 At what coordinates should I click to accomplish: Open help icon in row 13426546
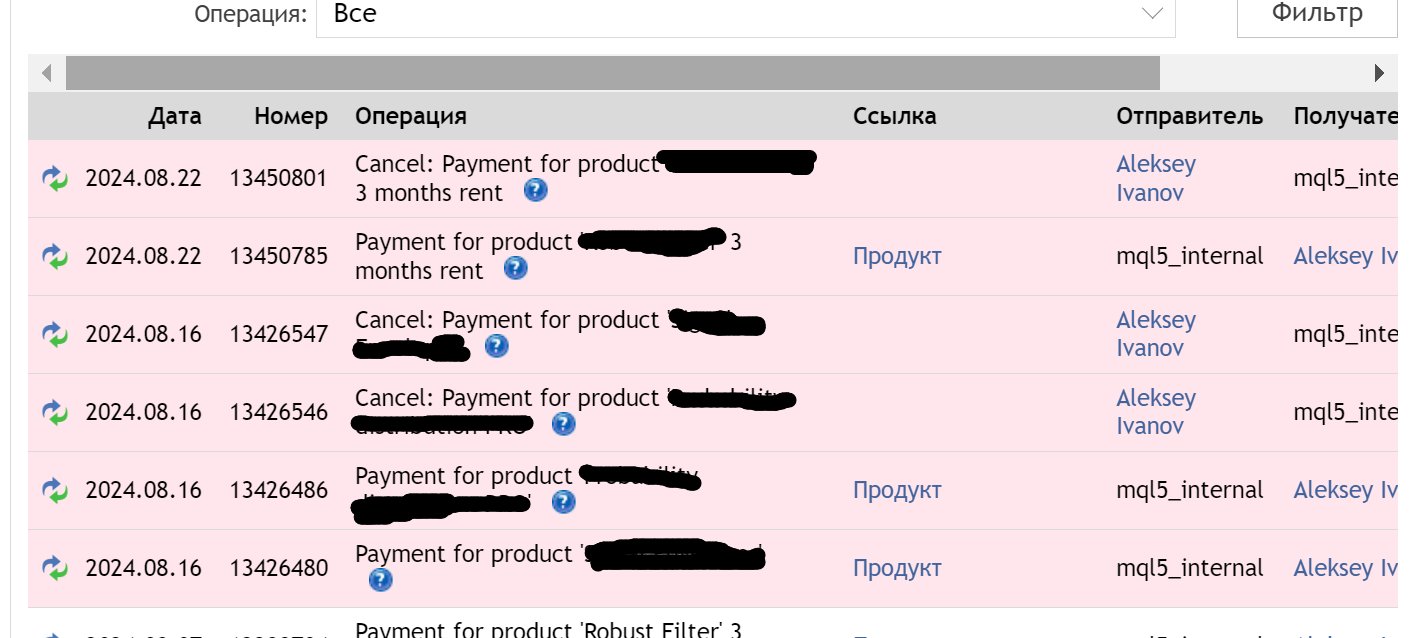pos(564,424)
